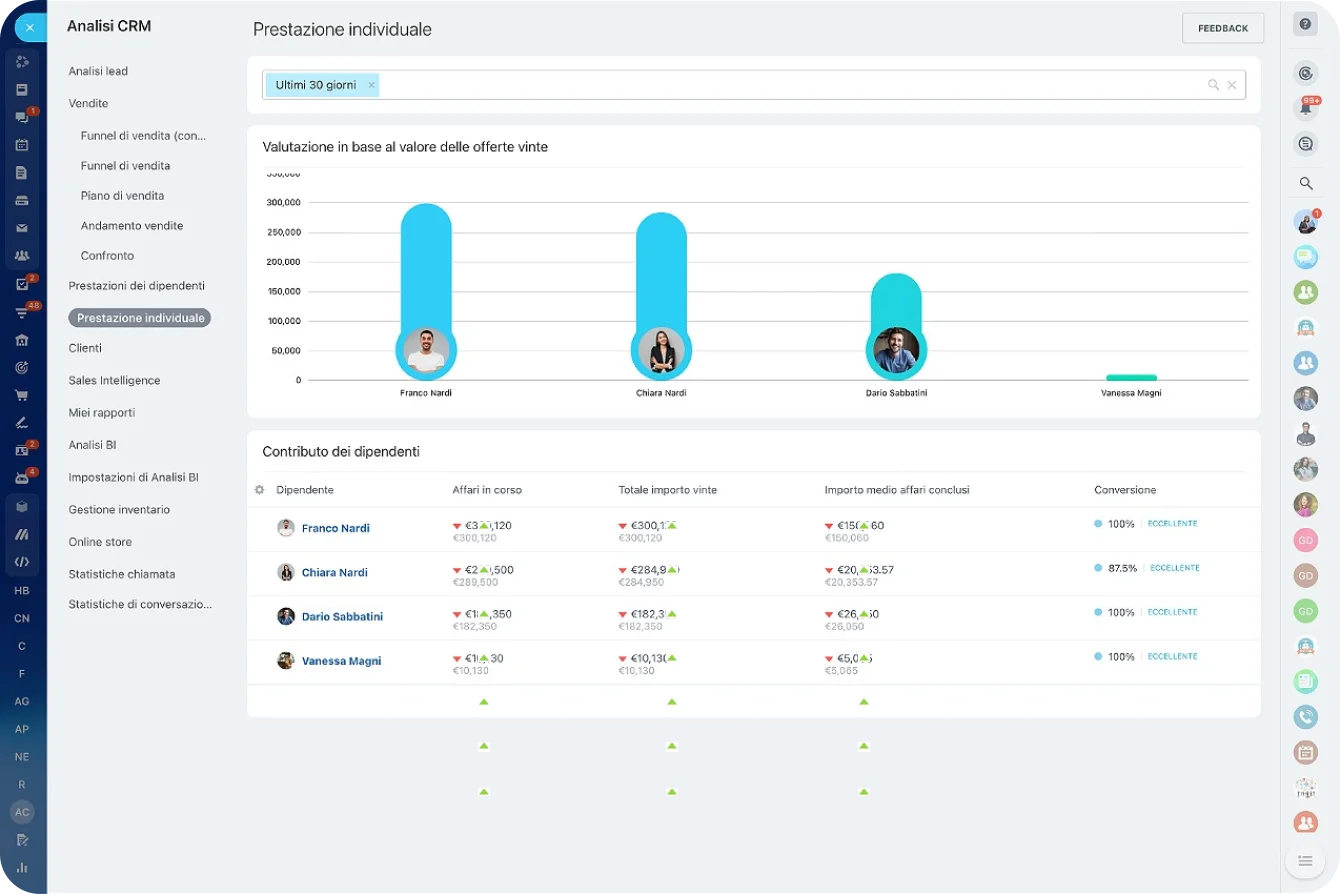The width and height of the screenshot is (1340, 894).
Task: Open Dario Sabbatini link in table
Action: 342,617
